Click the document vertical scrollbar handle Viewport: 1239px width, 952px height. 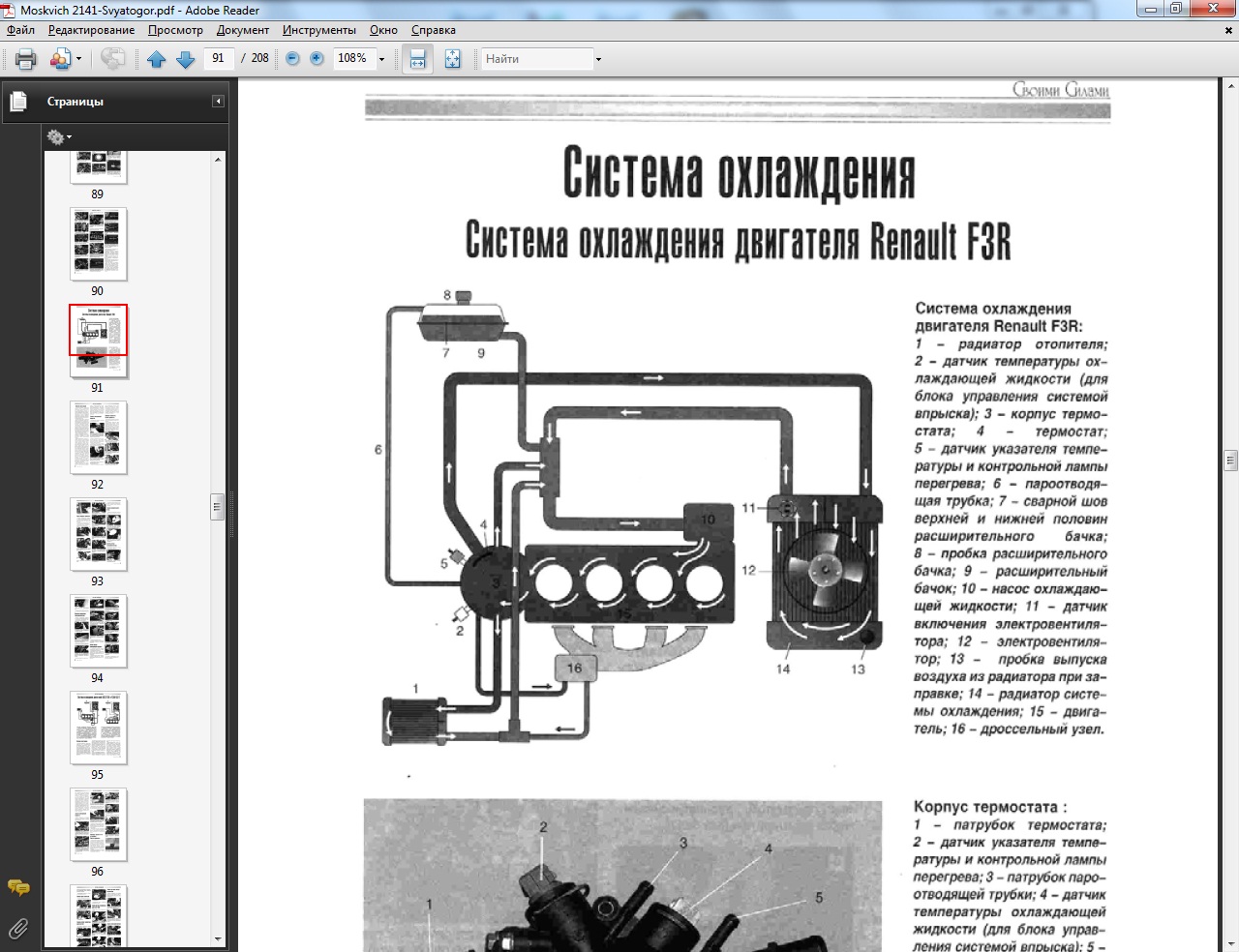pos(1230,460)
